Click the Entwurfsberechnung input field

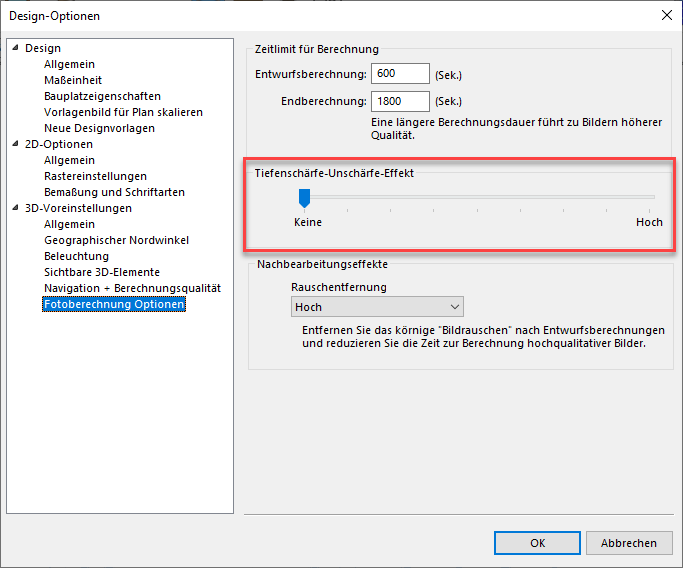(399, 74)
